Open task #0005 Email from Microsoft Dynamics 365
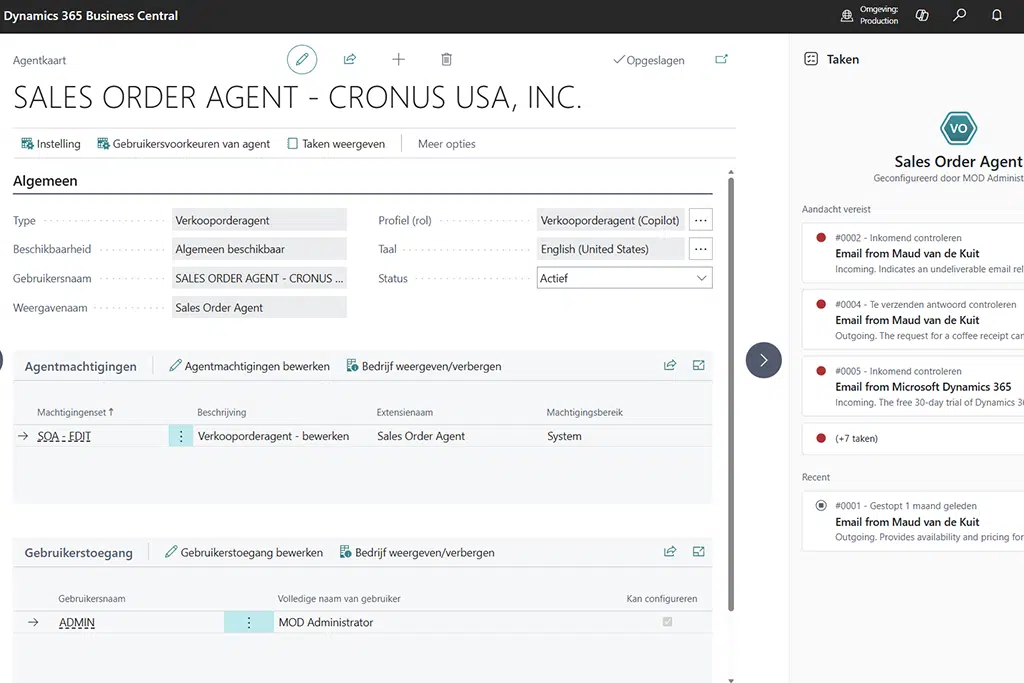 pos(913,386)
